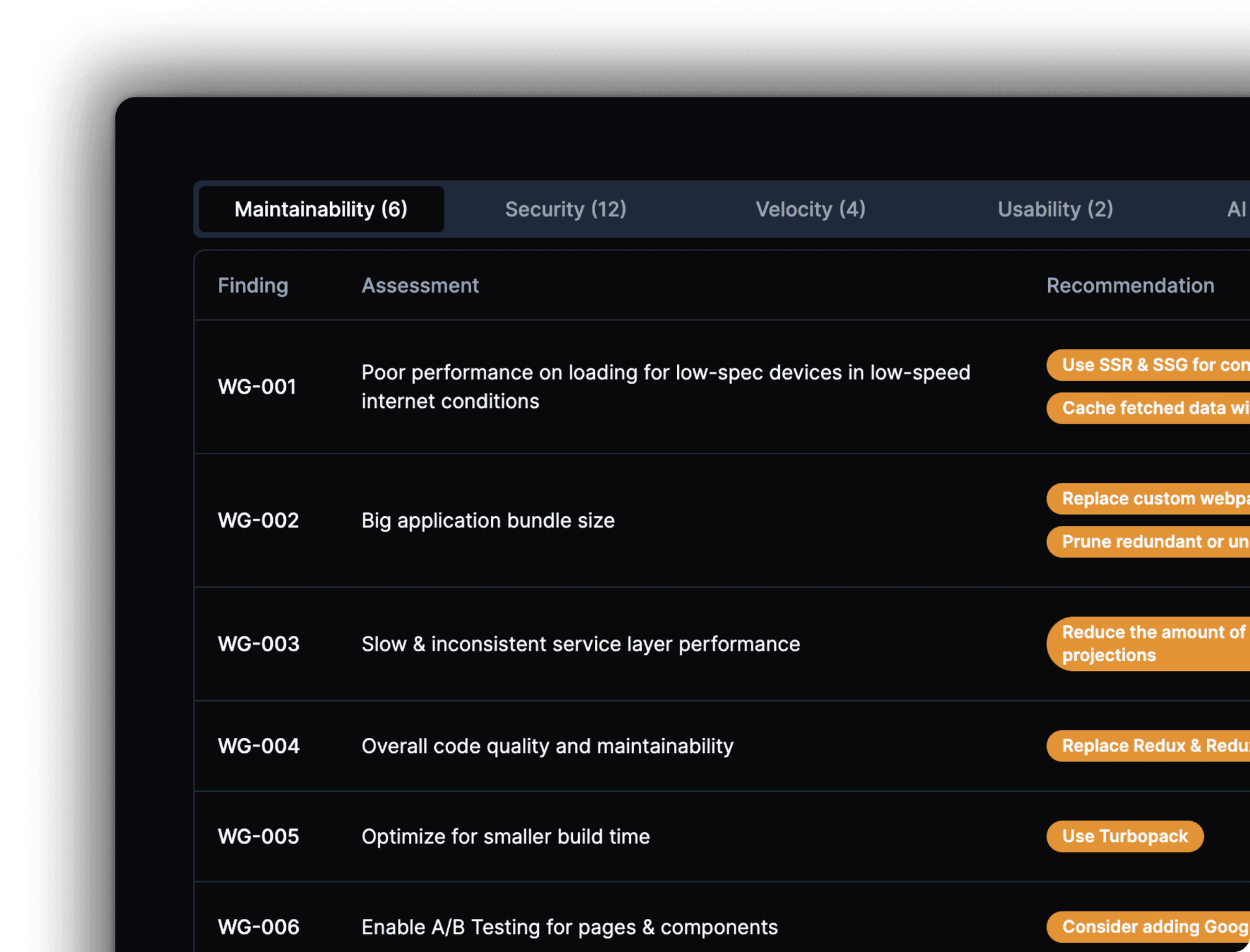Click the Maintainability (6) tab
Image resolution: width=1250 pixels, height=952 pixels.
pos(321,210)
